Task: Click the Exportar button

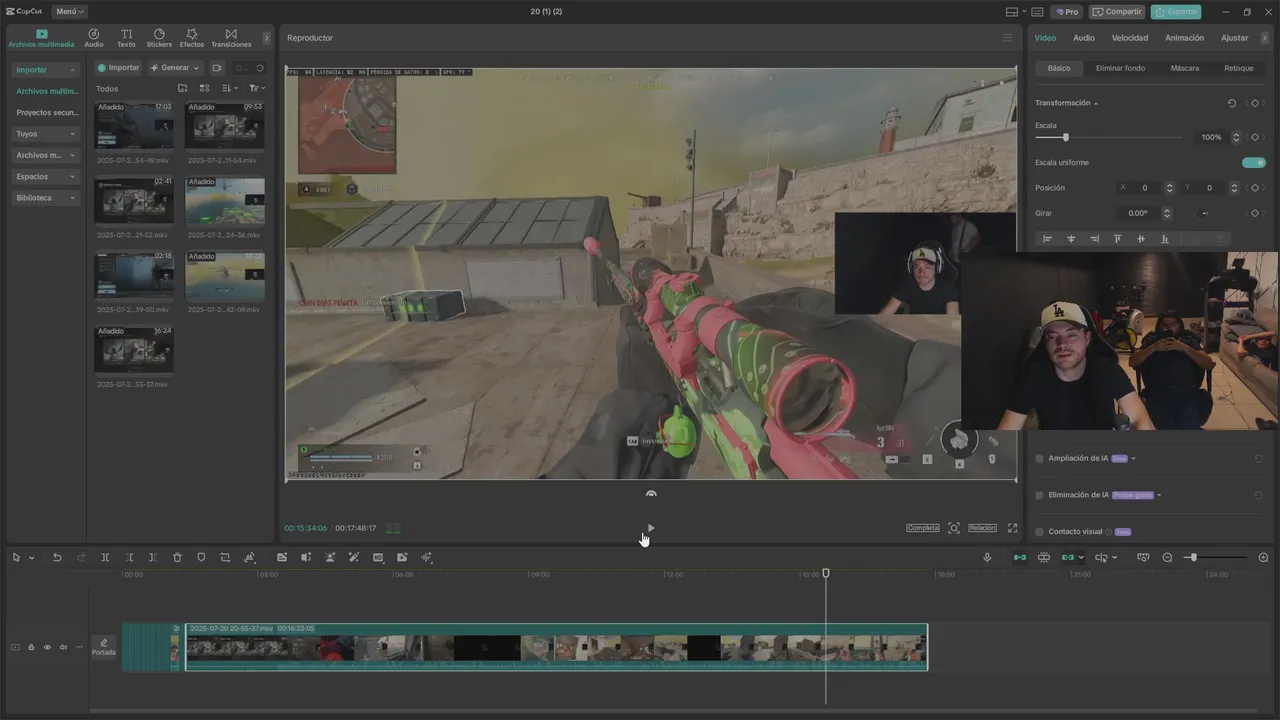Action: [1176, 12]
